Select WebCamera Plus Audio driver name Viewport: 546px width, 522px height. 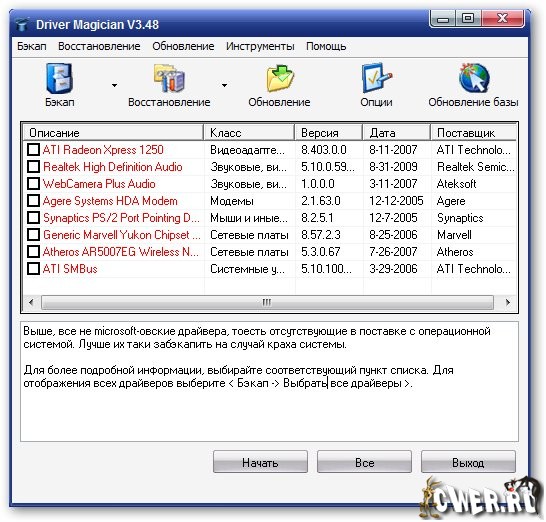pyautogui.click(x=99, y=184)
